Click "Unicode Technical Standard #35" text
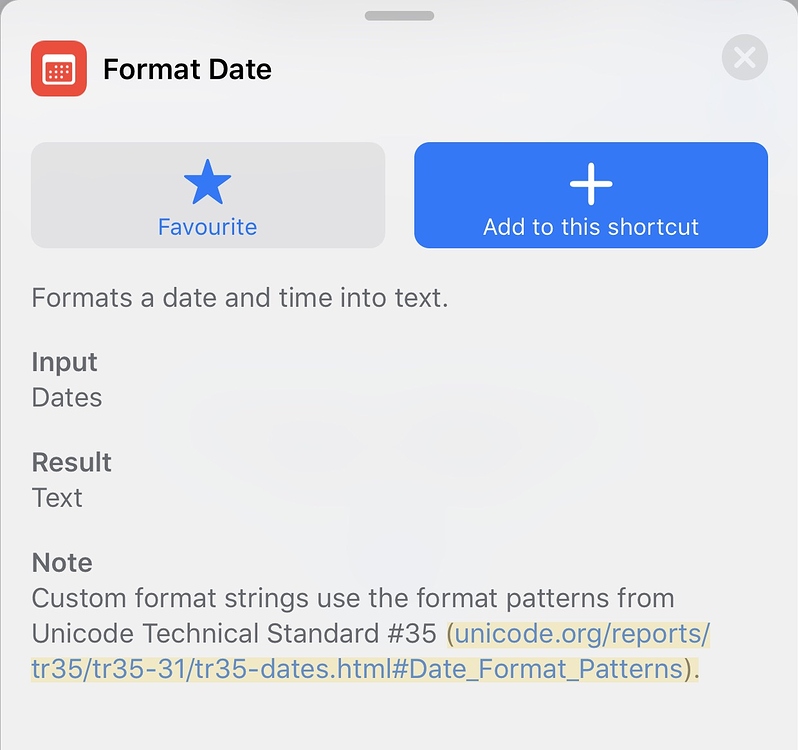Image resolution: width=798 pixels, height=750 pixels. point(234,634)
